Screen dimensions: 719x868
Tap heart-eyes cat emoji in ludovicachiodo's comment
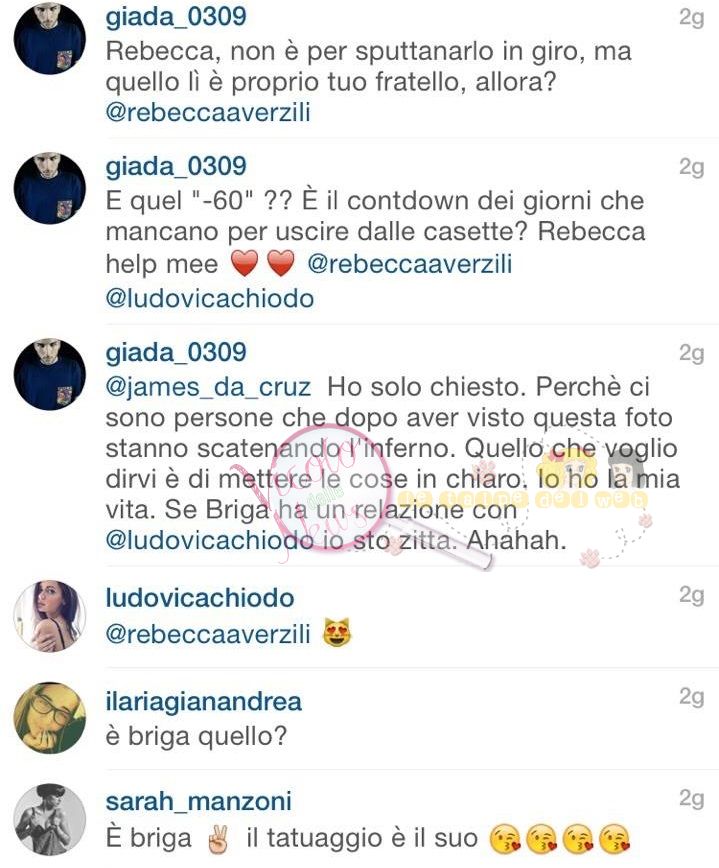click(x=337, y=633)
